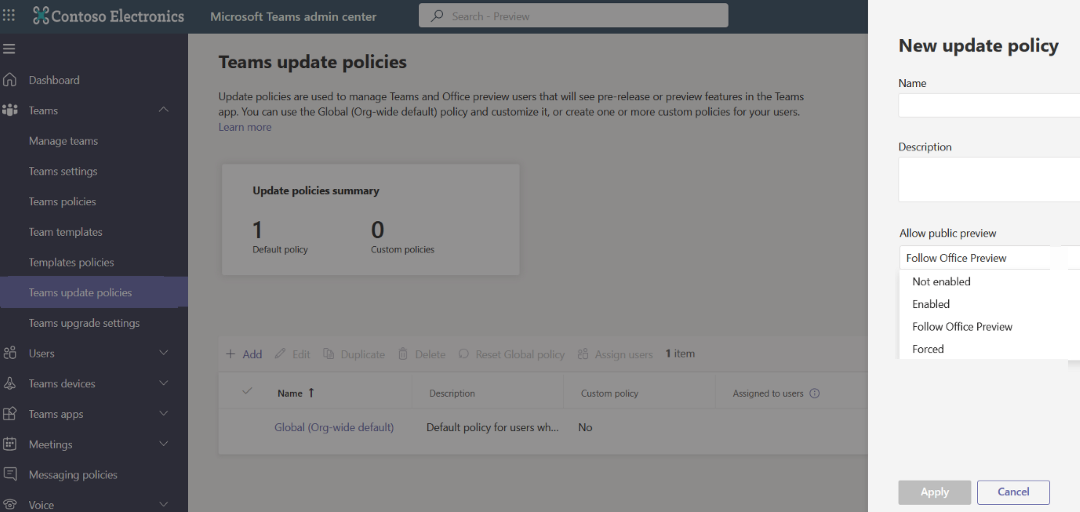Open Team templates in sidebar
This screenshot has width=1080, height=512.
(65, 232)
